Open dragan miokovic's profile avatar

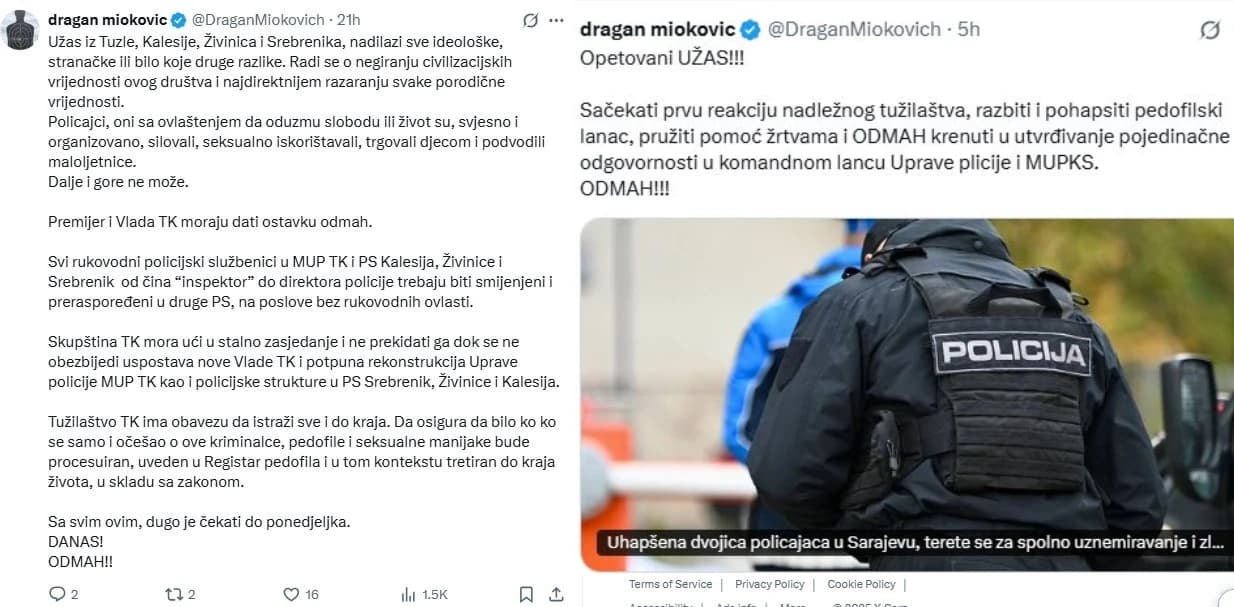(21, 29)
